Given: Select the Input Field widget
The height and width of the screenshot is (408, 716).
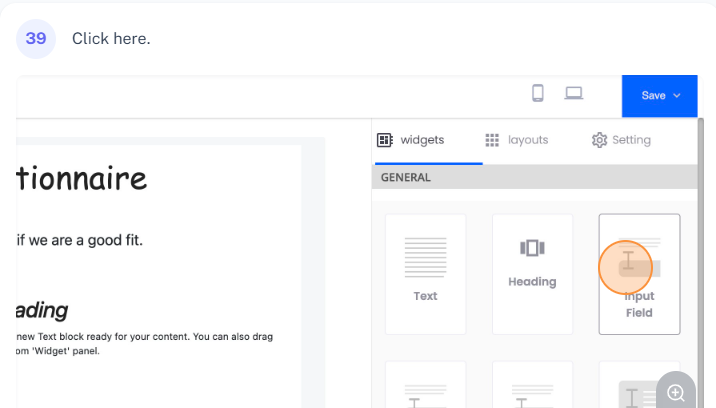Looking at the screenshot, I should pos(639,273).
